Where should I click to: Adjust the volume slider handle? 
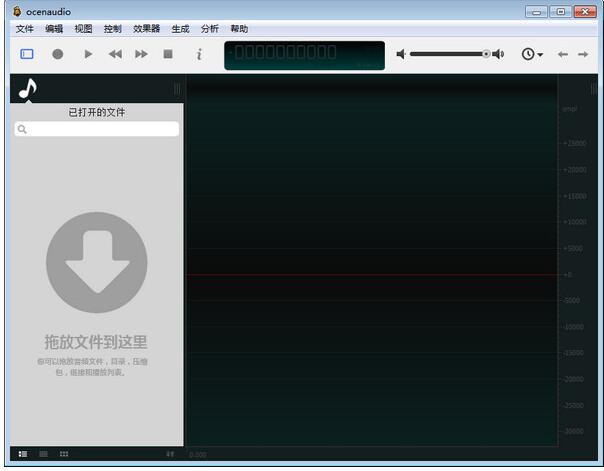[486, 54]
